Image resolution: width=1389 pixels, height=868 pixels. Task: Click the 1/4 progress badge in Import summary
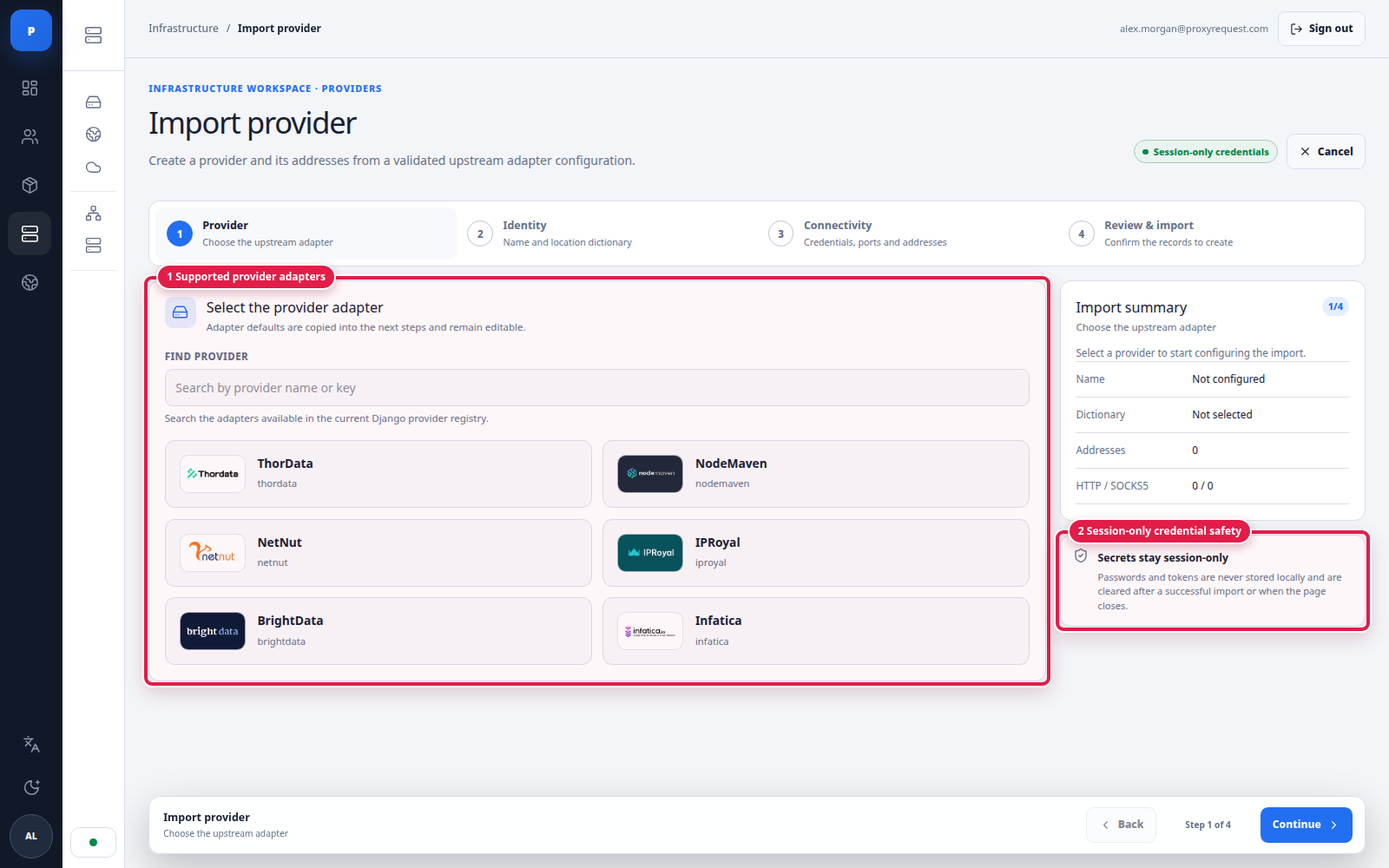coord(1336,306)
